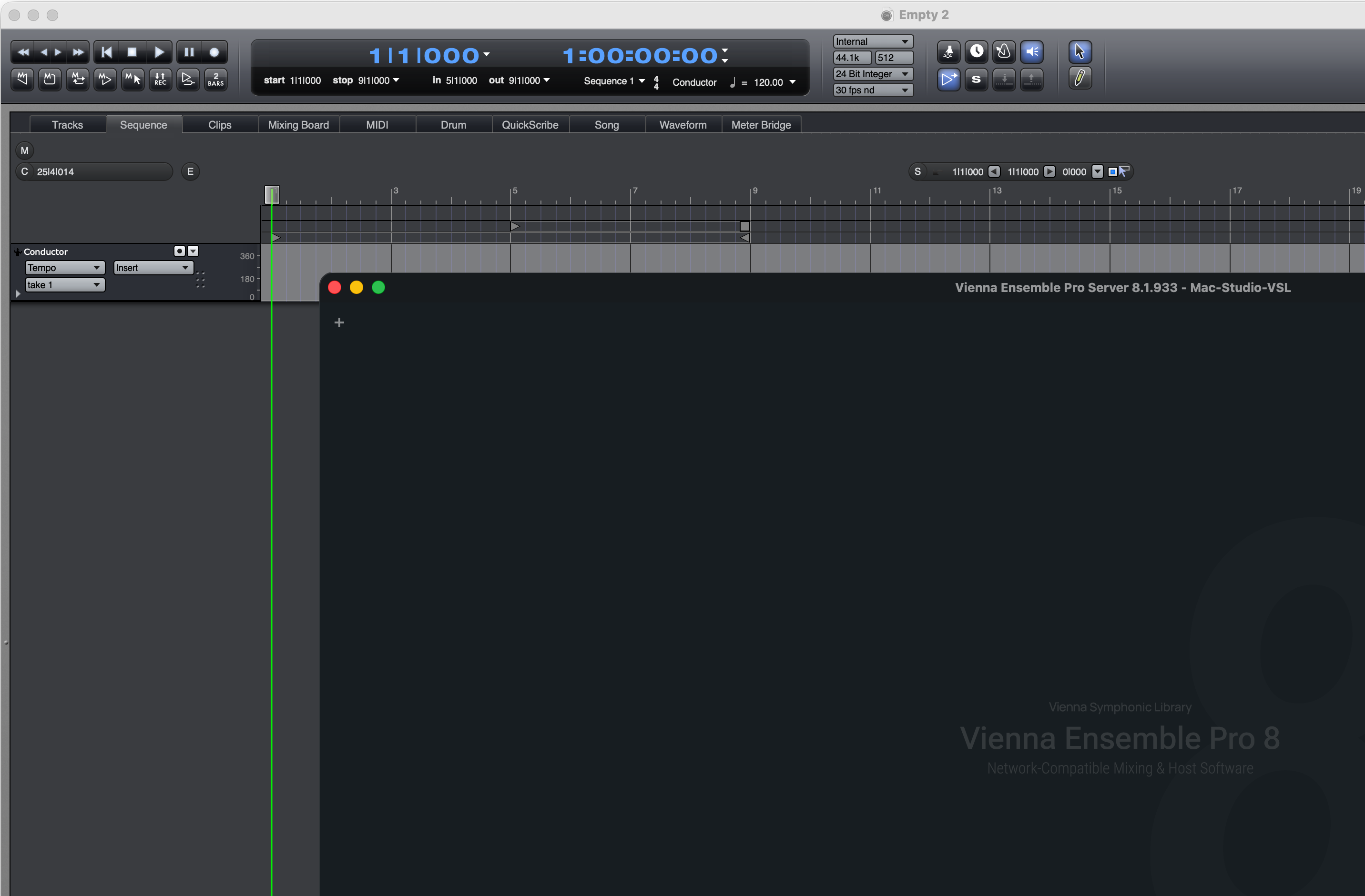Click the Record button in transport
The width and height of the screenshot is (1365, 896).
[x=214, y=52]
